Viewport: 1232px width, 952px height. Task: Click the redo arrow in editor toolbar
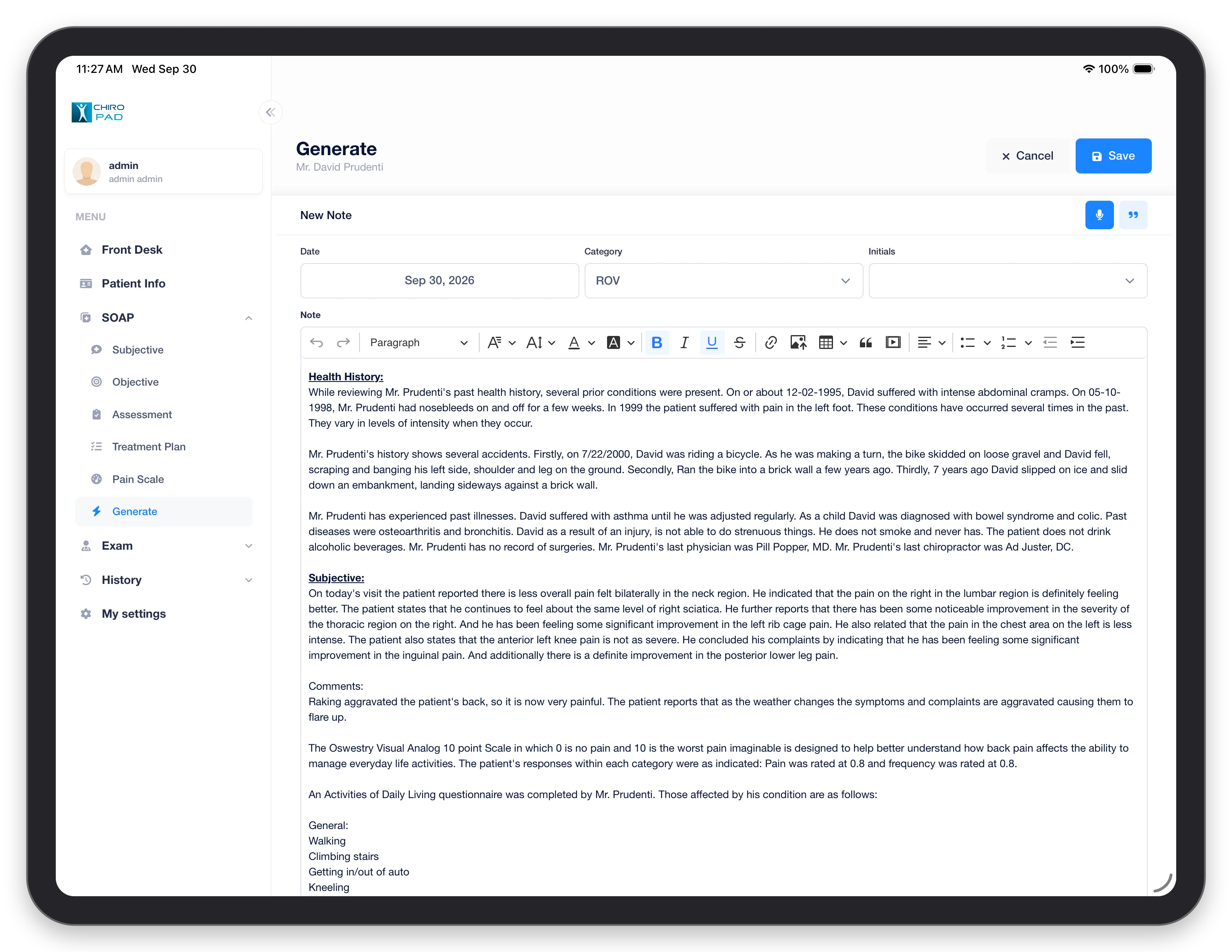coord(343,342)
